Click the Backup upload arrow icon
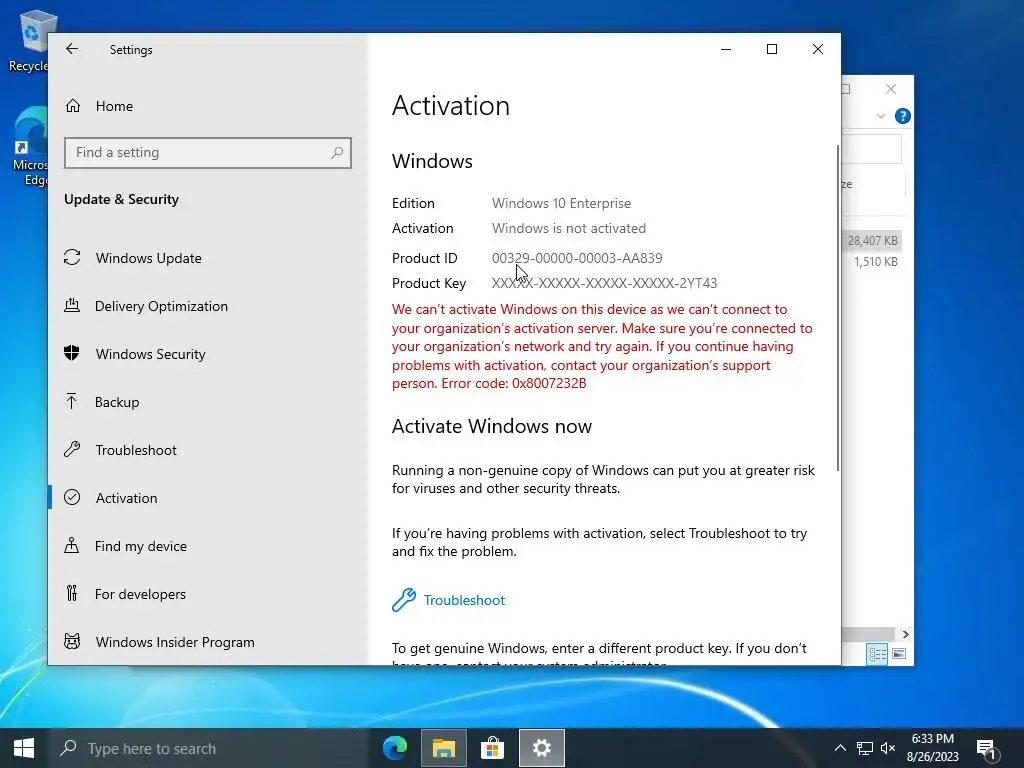The width and height of the screenshot is (1024, 768). (72, 402)
